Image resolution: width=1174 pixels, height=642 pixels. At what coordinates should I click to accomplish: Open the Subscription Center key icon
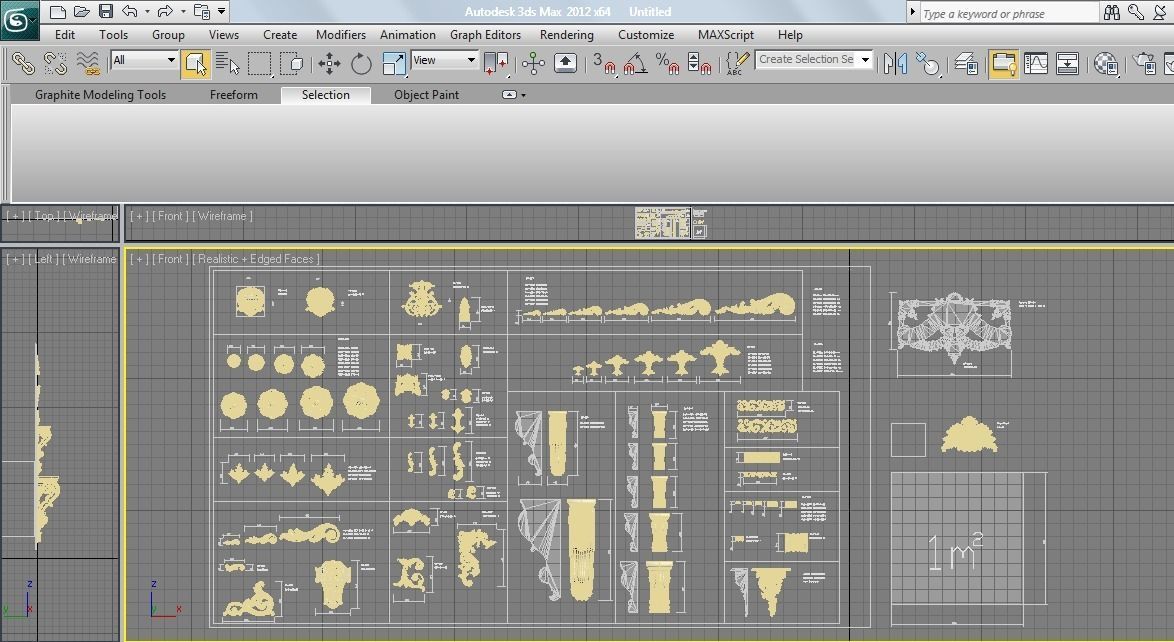click(x=1136, y=12)
